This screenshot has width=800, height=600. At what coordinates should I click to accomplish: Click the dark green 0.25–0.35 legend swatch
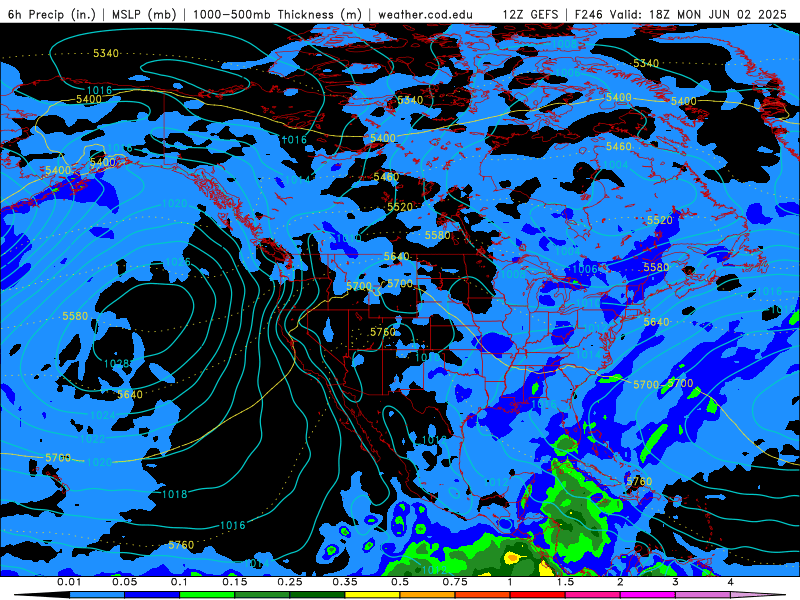pos(317,595)
